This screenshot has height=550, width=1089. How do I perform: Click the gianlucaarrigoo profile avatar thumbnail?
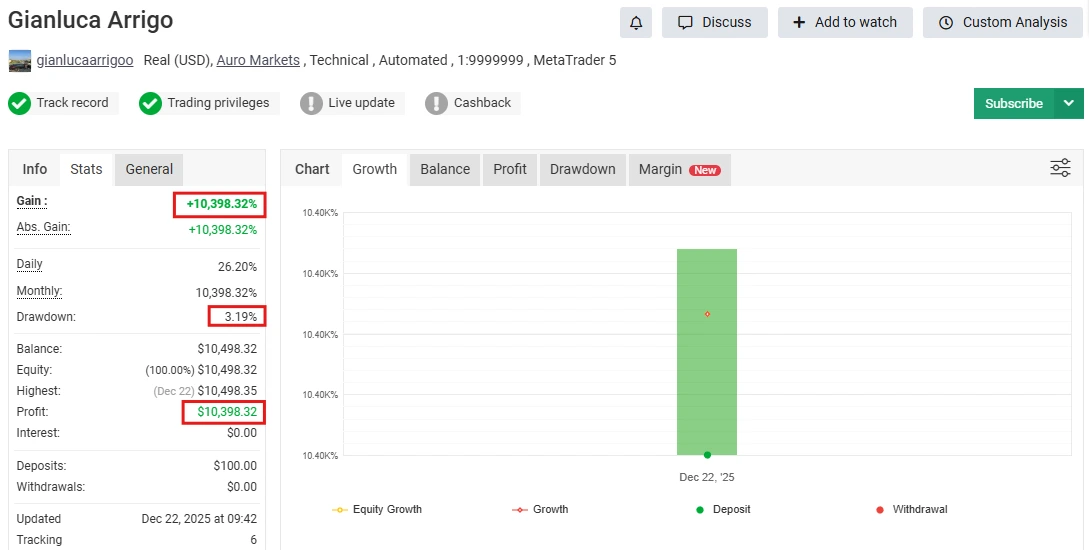tap(20, 61)
